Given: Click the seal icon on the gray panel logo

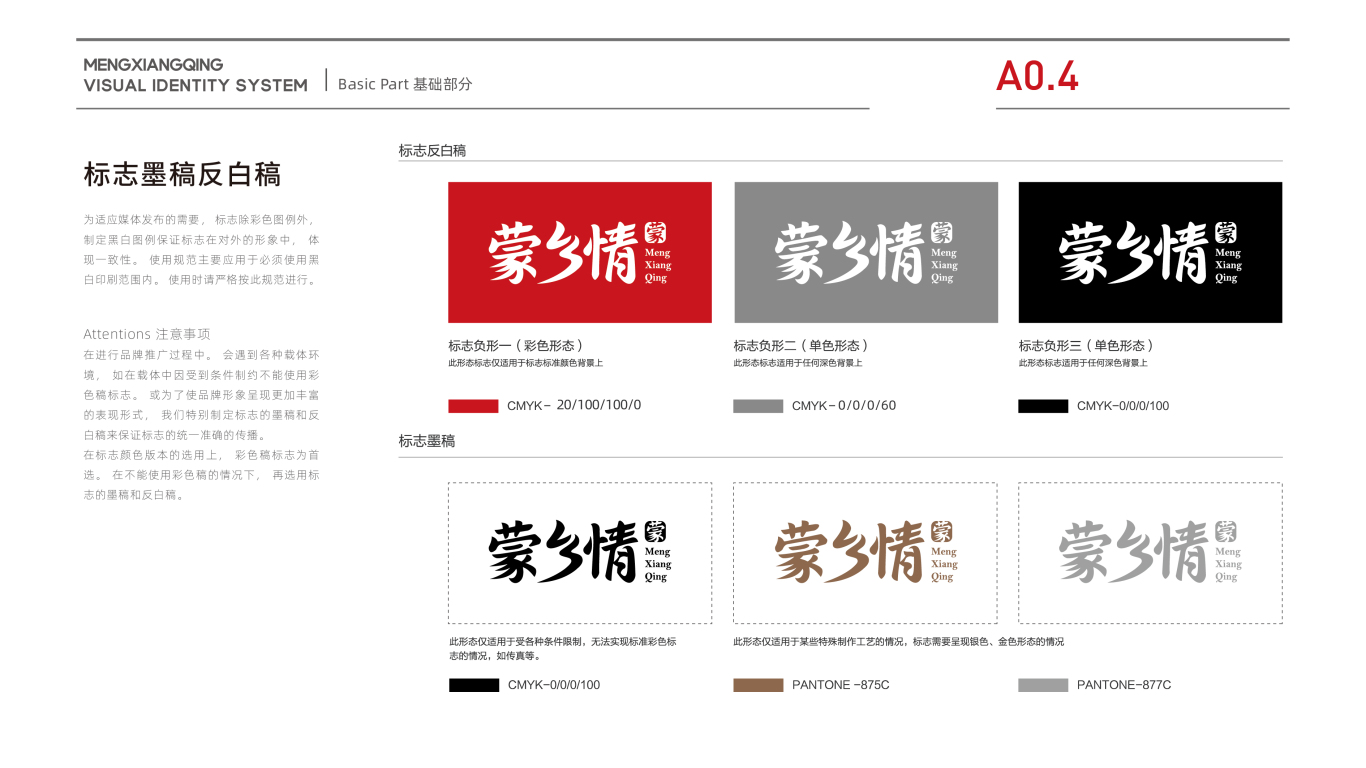Looking at the screenshot, I should (942, 232).
